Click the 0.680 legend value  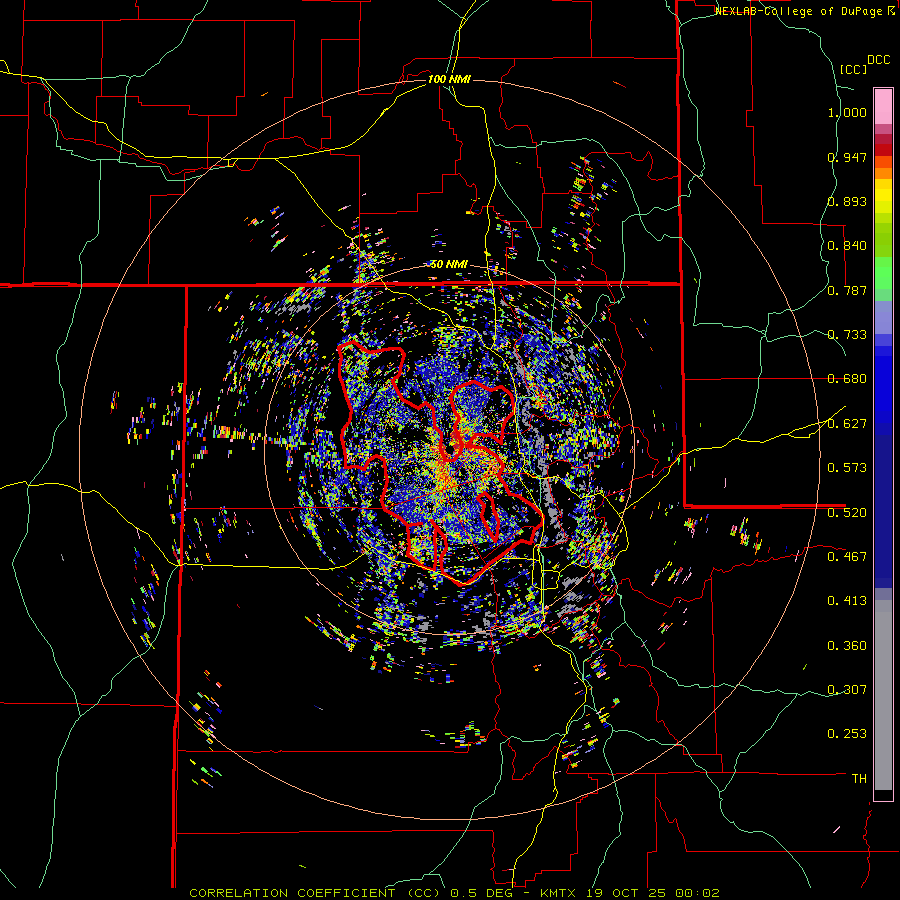[847, 379]
